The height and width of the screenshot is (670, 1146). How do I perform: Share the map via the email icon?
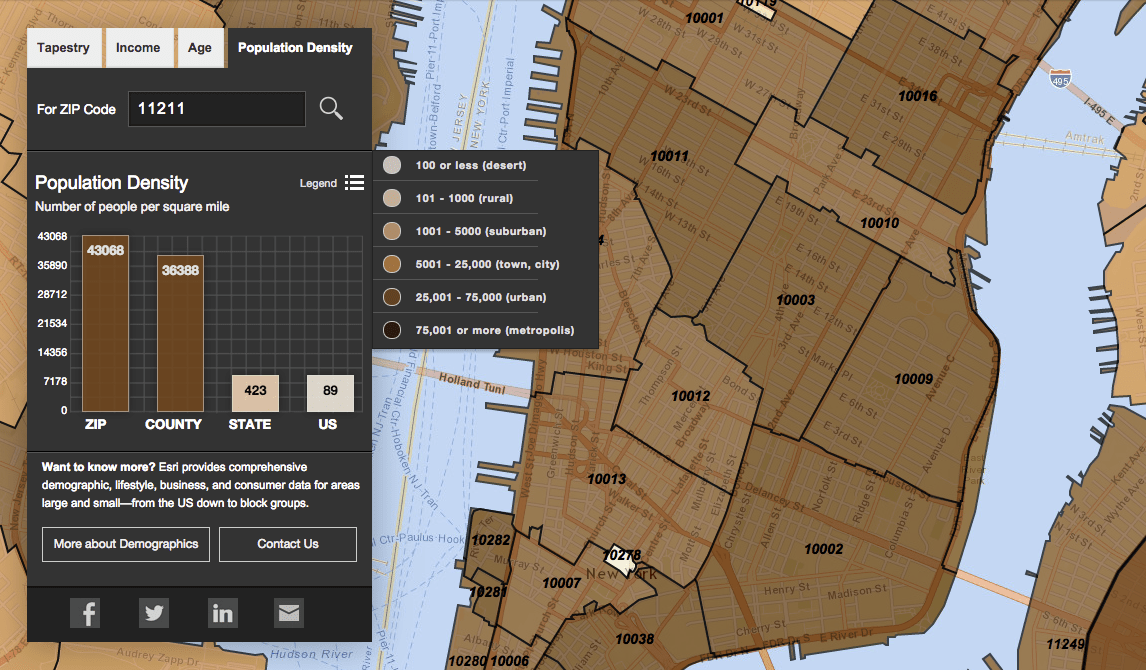point(289,612)
